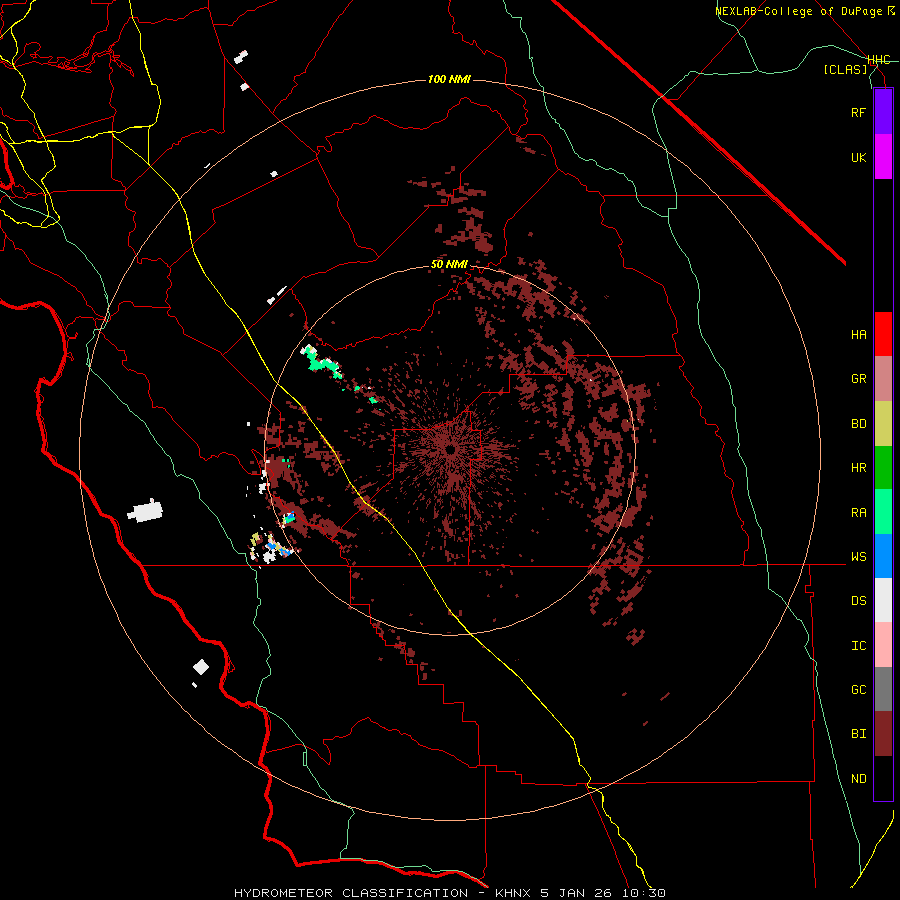Select the GR pink legend swatch
This screenshot has width=900, height=900.
click(x=883, y=378)
